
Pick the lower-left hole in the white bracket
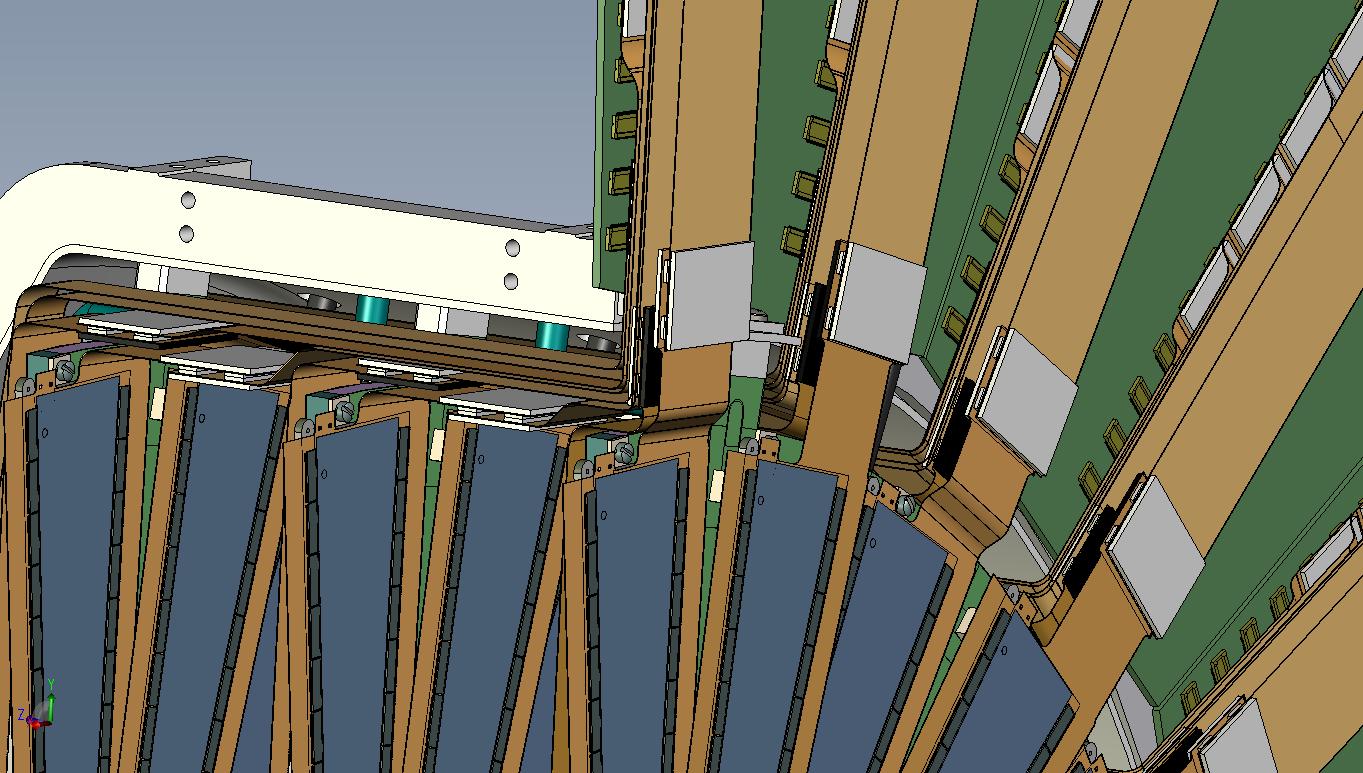(186, 234)
